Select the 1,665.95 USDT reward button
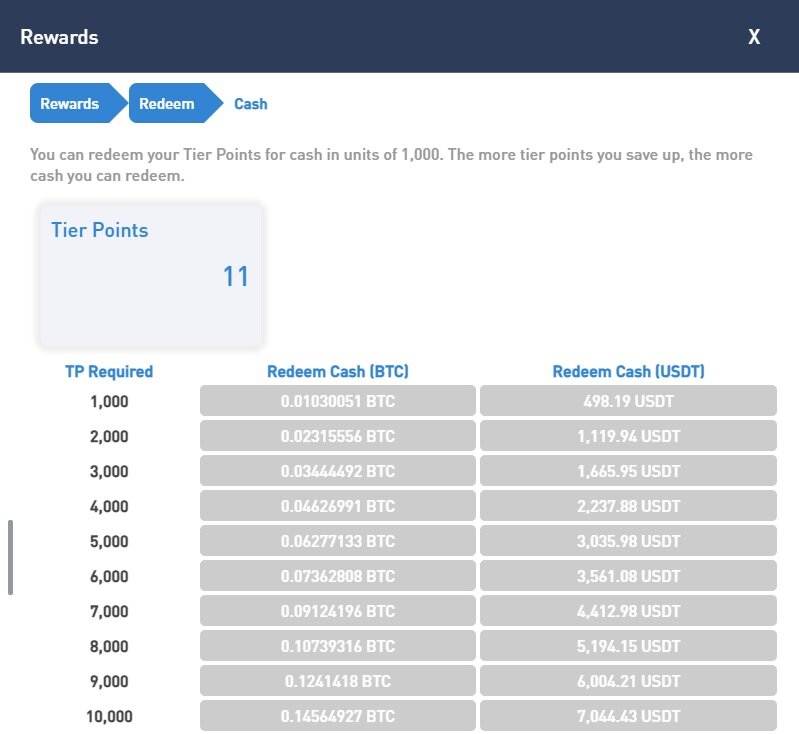 click(628, 471)
